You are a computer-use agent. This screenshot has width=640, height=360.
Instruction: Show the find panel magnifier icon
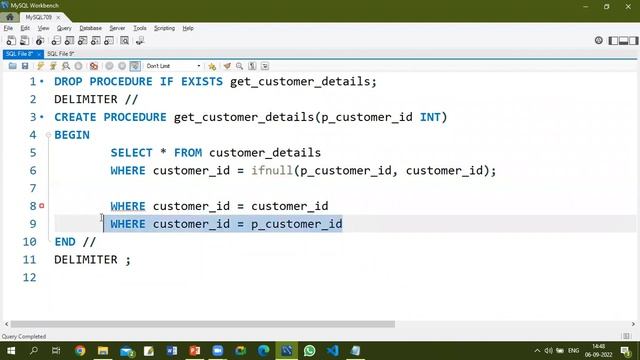[x=240, y=66]
